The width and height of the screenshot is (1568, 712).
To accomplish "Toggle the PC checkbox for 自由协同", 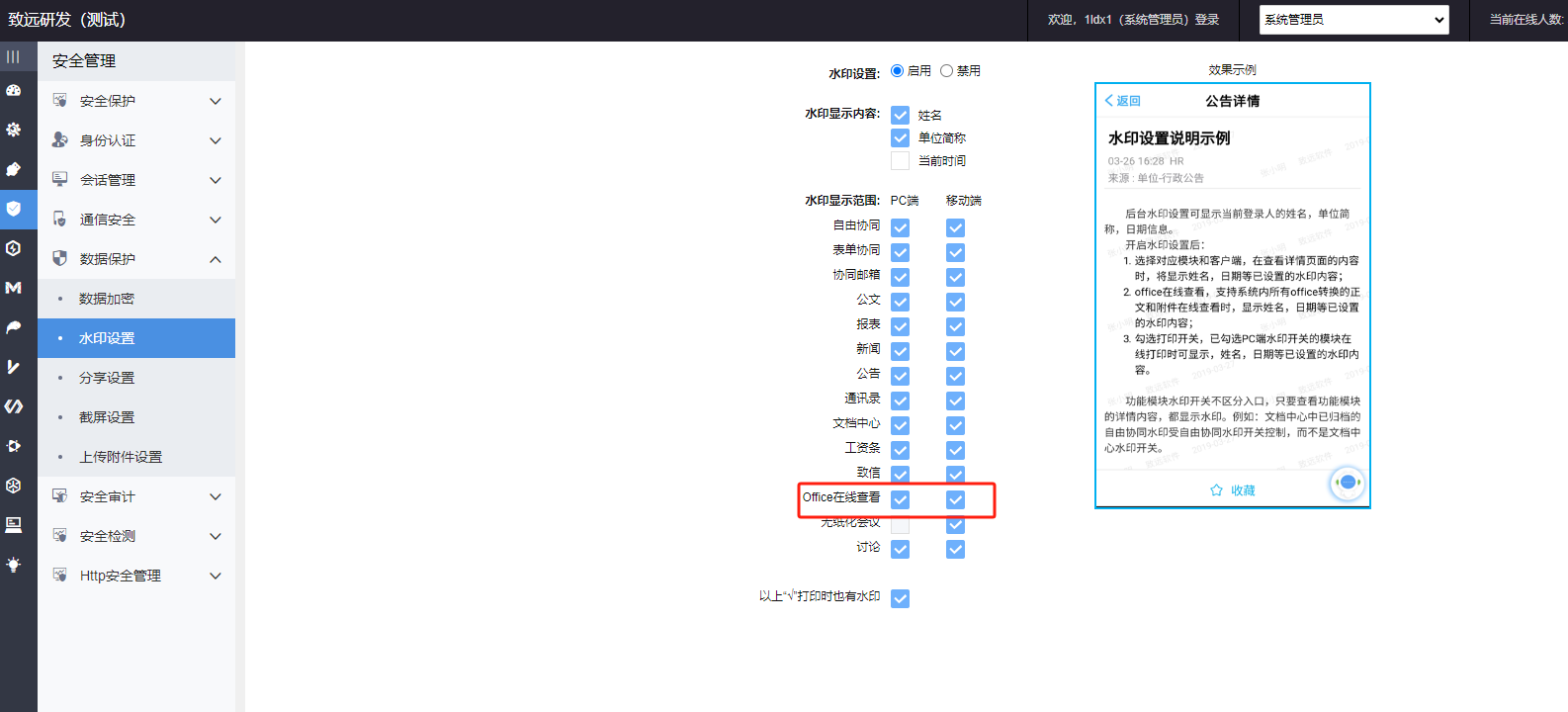I will coord(900,227).
